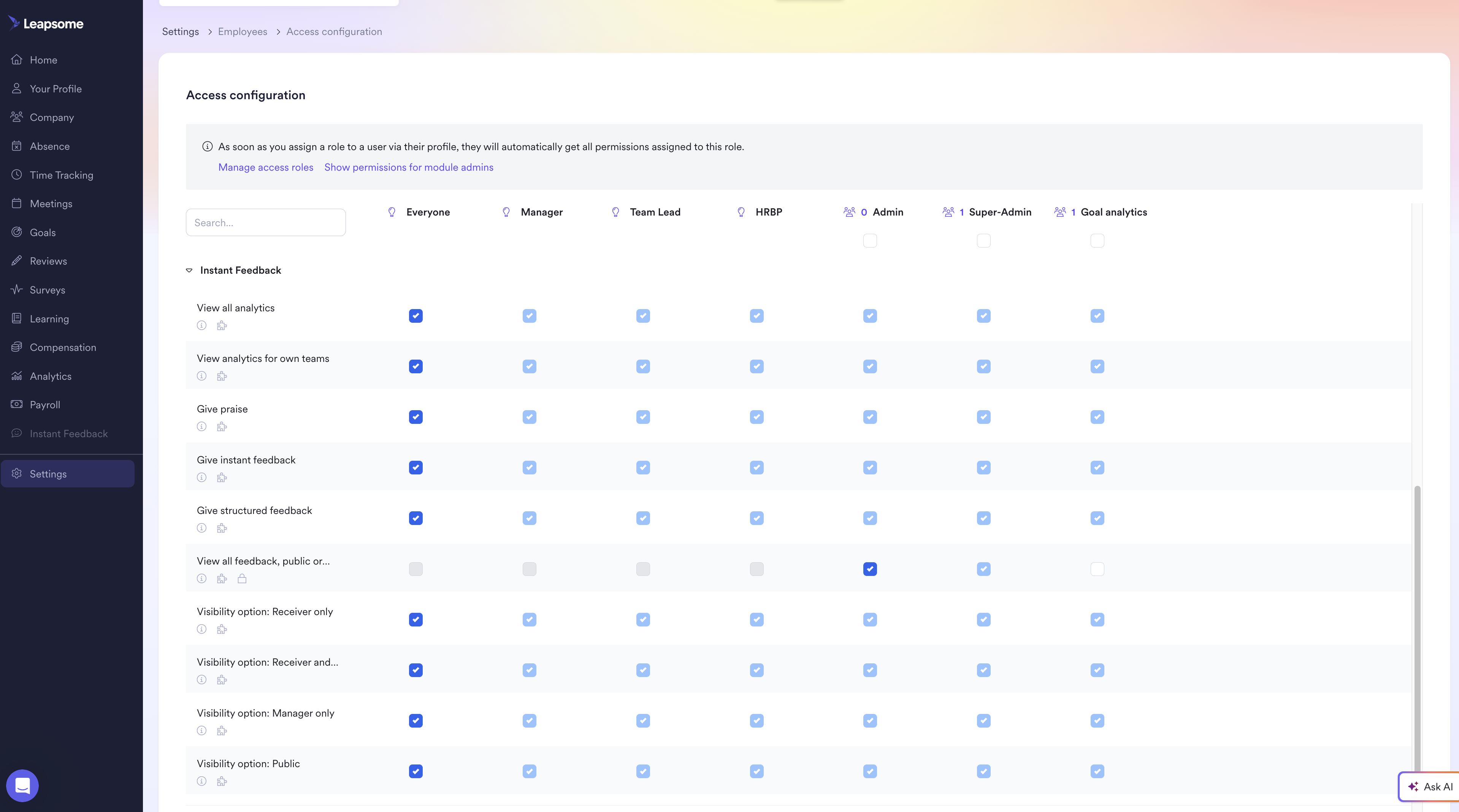This screenshot has height=812, width=1459.
Task: Go to Employees breadcrumb
Action: click(x=243, y=32)
